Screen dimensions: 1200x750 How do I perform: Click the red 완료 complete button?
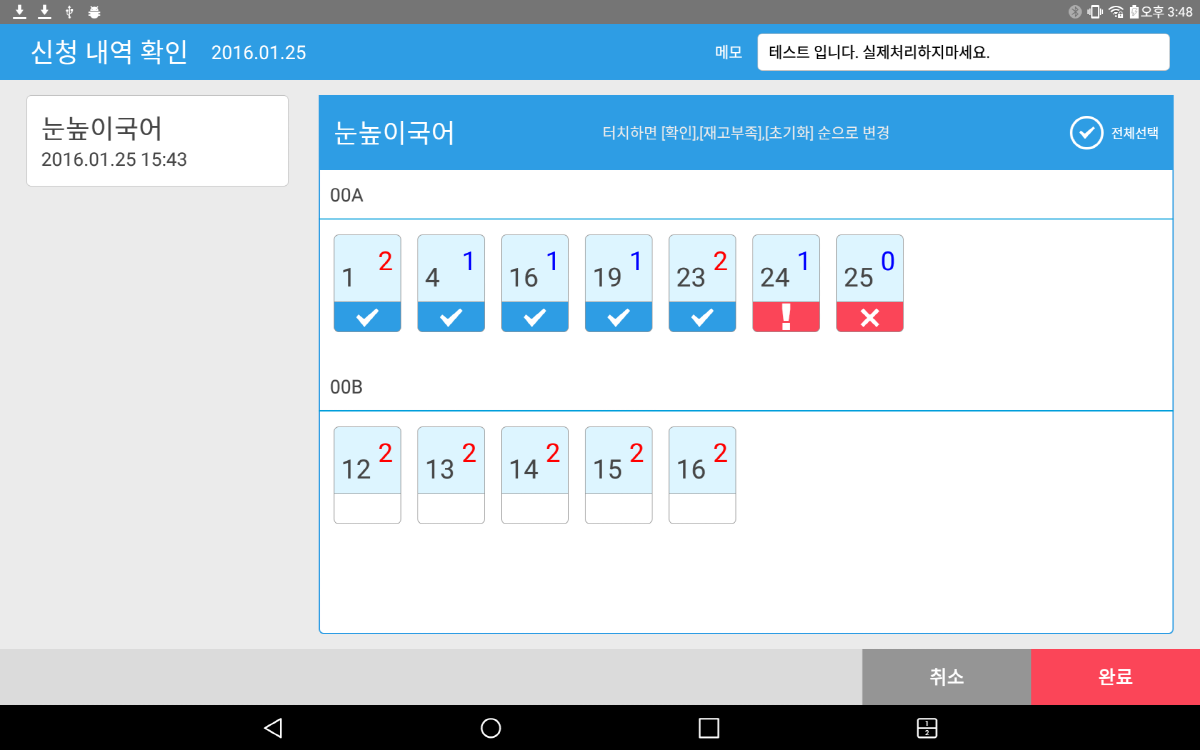1115,677
